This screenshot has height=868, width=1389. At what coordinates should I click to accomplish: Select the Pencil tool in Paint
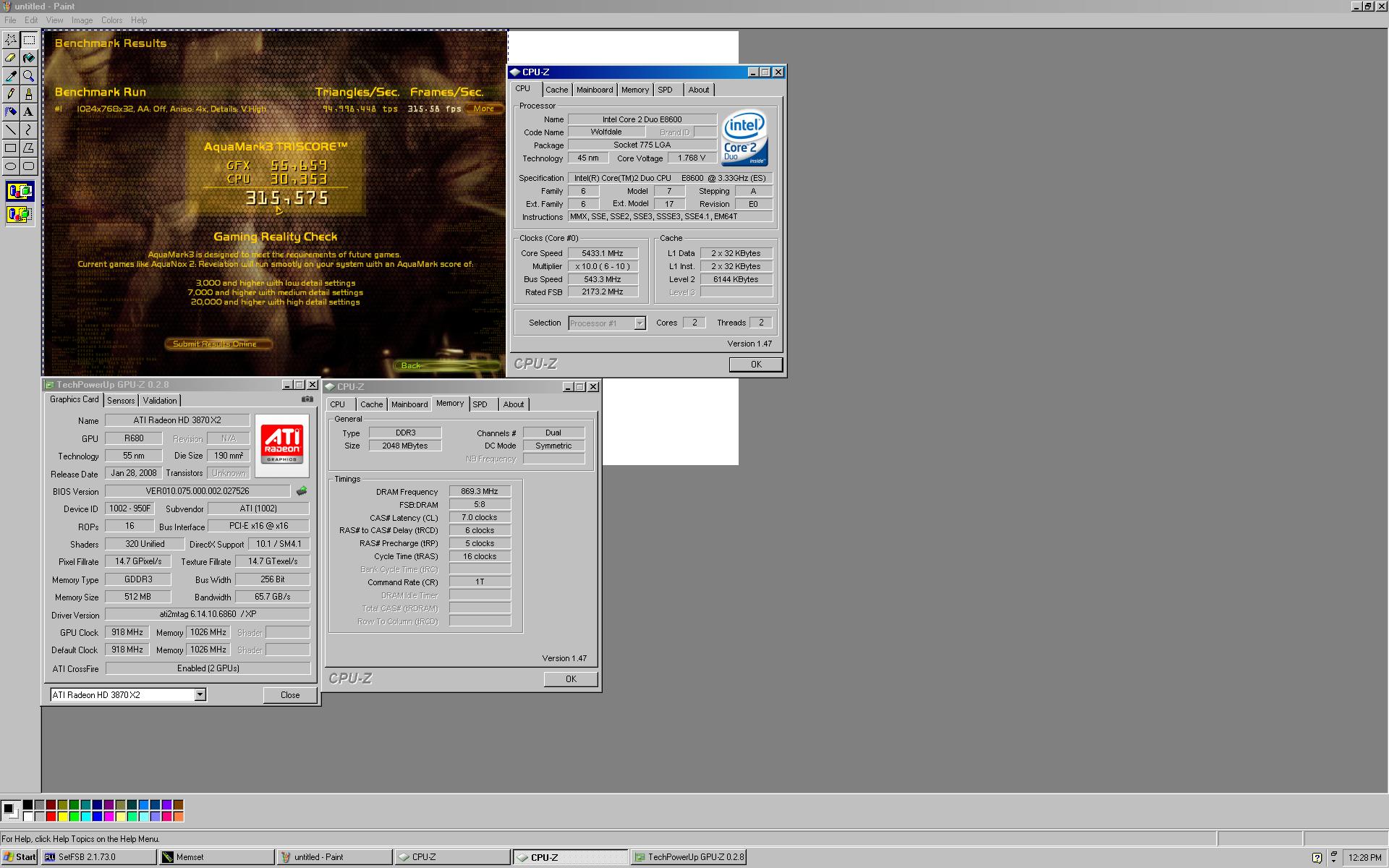pyautogui.click(x=11, y=94)
